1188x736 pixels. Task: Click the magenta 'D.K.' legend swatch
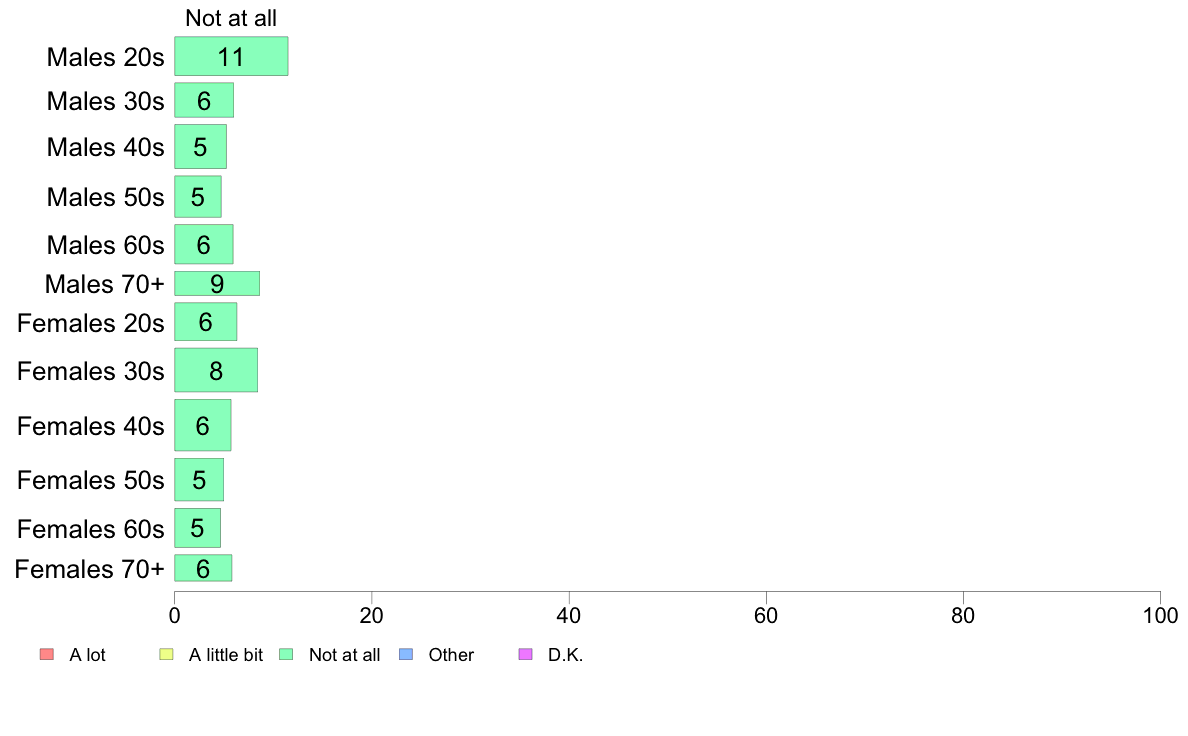[525, 654]
